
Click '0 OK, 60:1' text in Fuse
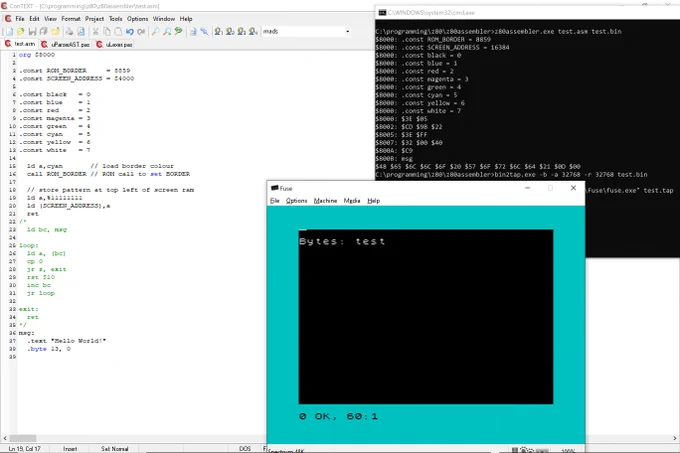point(338,416)
